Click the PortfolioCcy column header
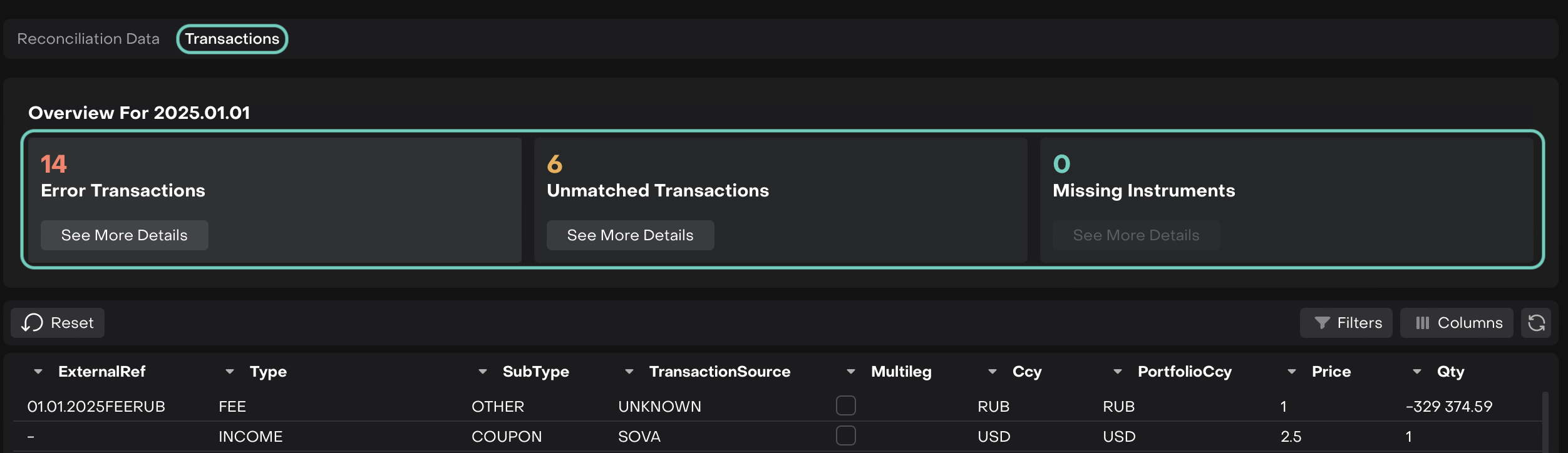Image resolution: width=1568 pixels, height=453 pixels. 1184,372
